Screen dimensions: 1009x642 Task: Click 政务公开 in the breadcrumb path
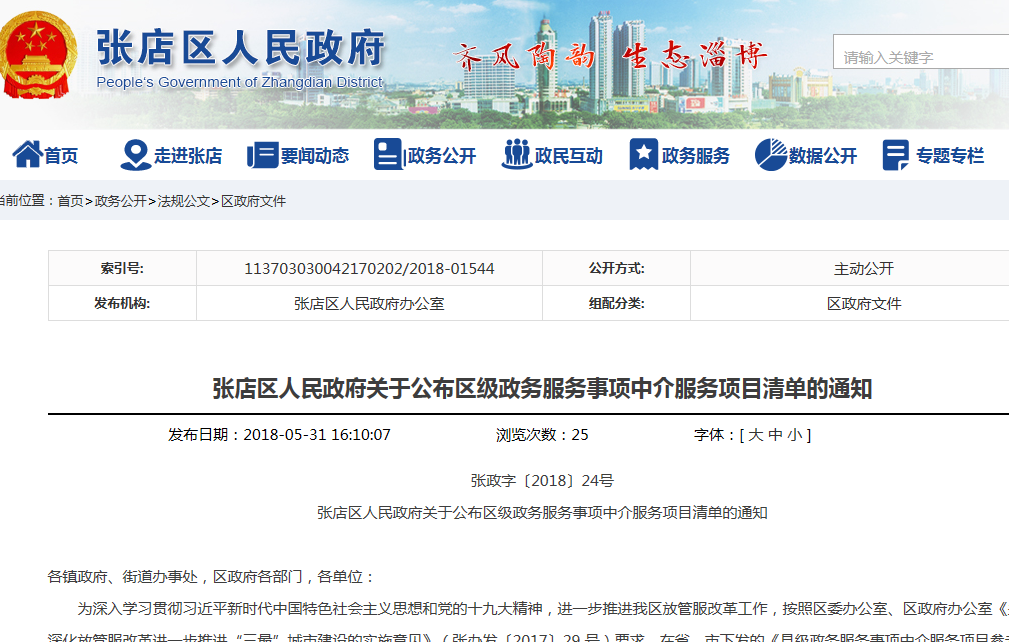click(120, 201)
